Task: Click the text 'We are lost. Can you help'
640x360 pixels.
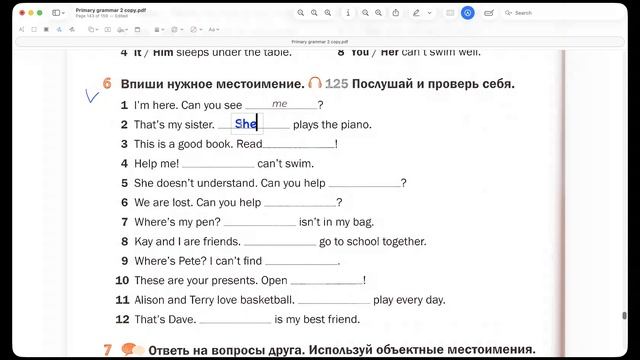Action: pos(198,202)
